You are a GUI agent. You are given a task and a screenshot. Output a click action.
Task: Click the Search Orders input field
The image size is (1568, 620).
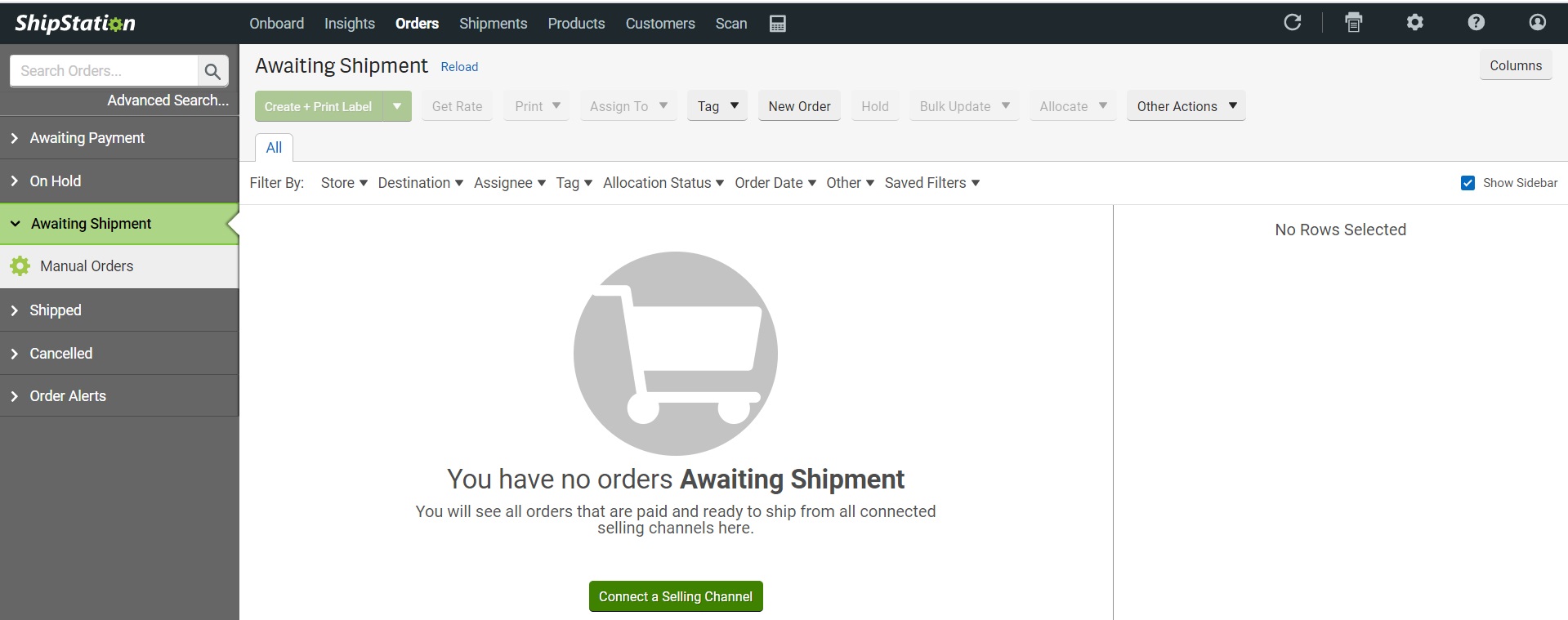click(x=104, y=71)
